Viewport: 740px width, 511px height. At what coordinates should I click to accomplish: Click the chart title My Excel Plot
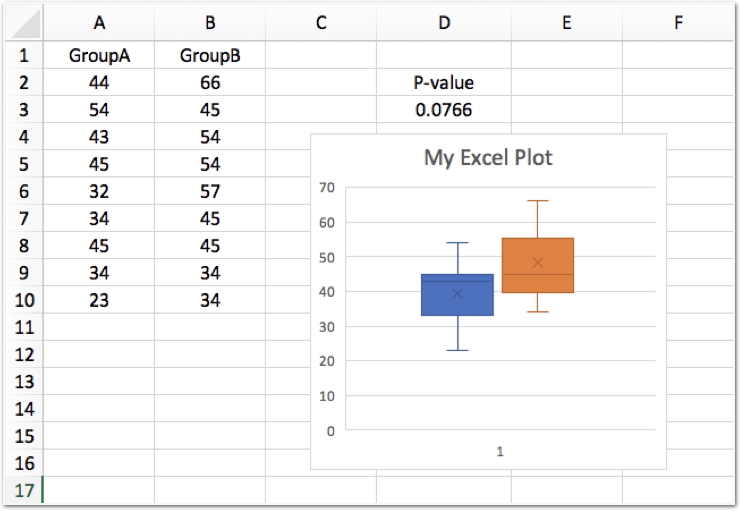coord(488,158)
